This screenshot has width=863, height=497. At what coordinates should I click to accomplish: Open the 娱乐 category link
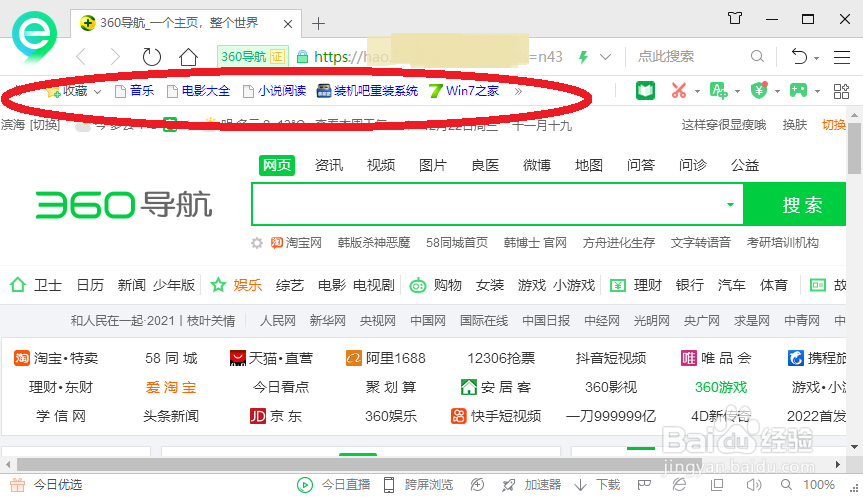coord(248,285)
